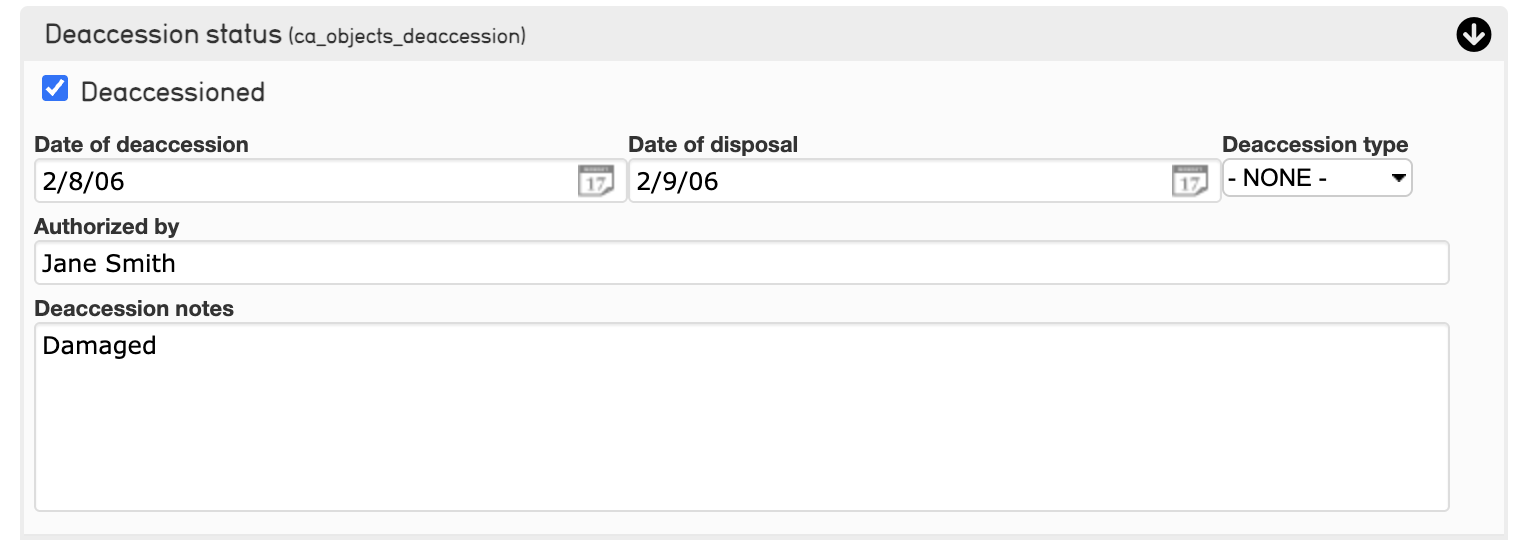Select the ca_objects_deaccession code text

point(407,37)
